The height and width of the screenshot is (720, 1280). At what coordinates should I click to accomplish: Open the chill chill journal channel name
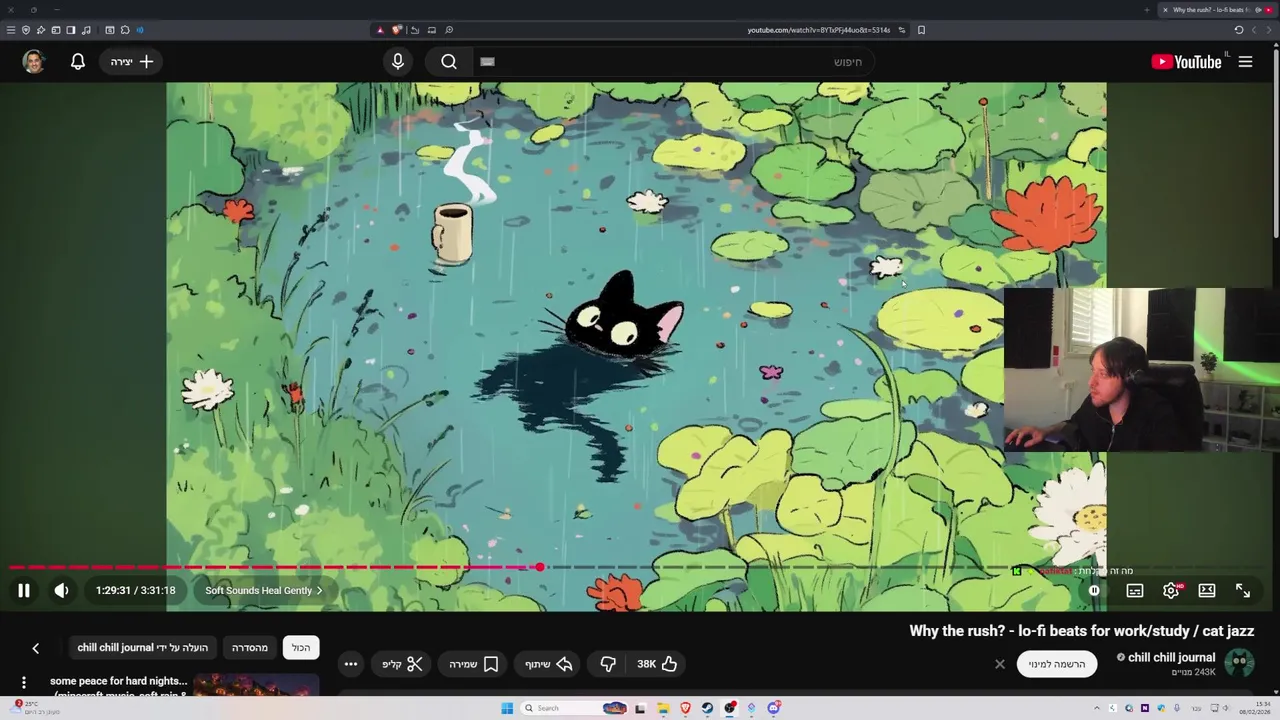click(x=1172, y=657)
